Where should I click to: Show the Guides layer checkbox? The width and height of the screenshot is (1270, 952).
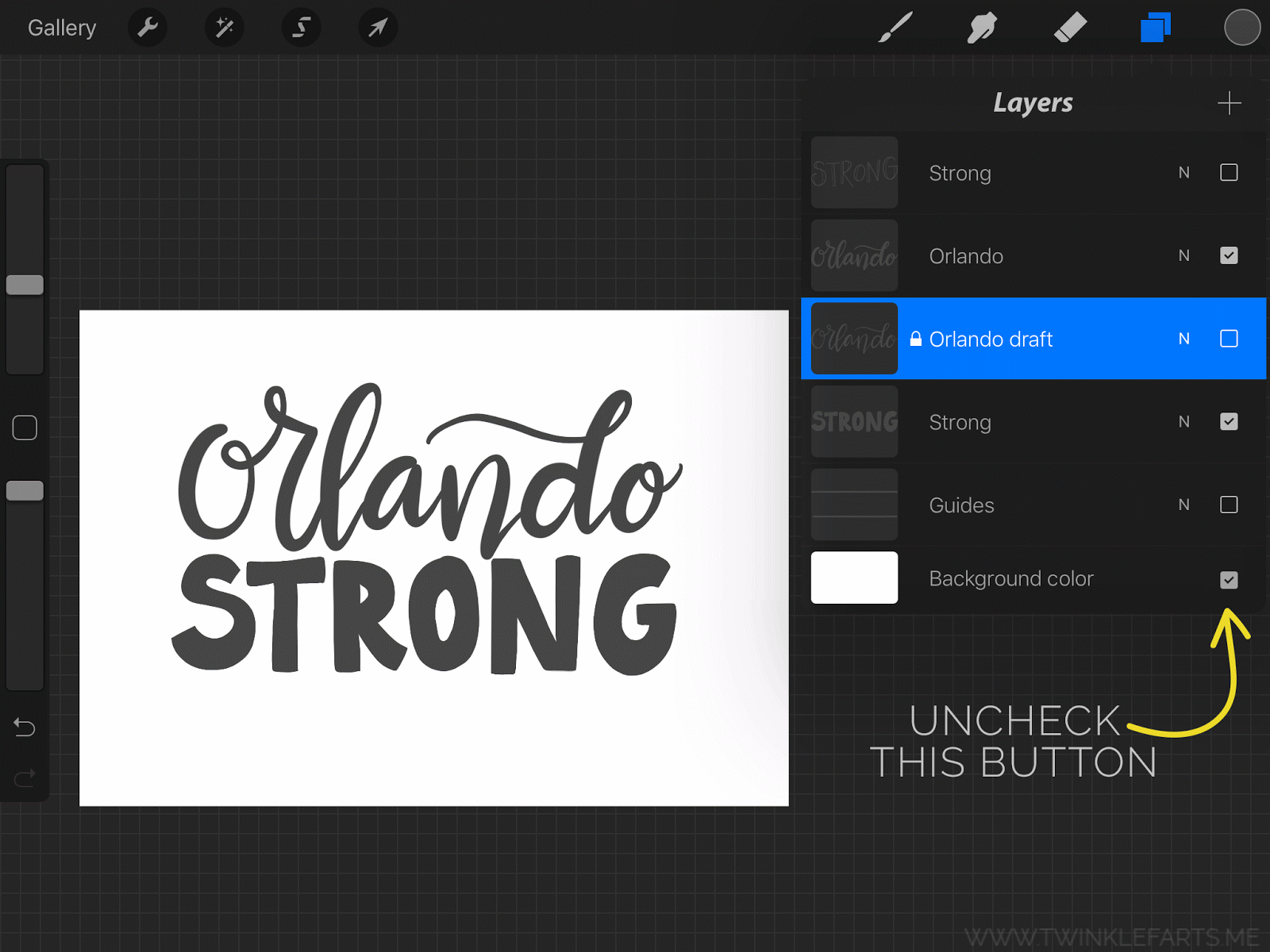click(1229, 505)
